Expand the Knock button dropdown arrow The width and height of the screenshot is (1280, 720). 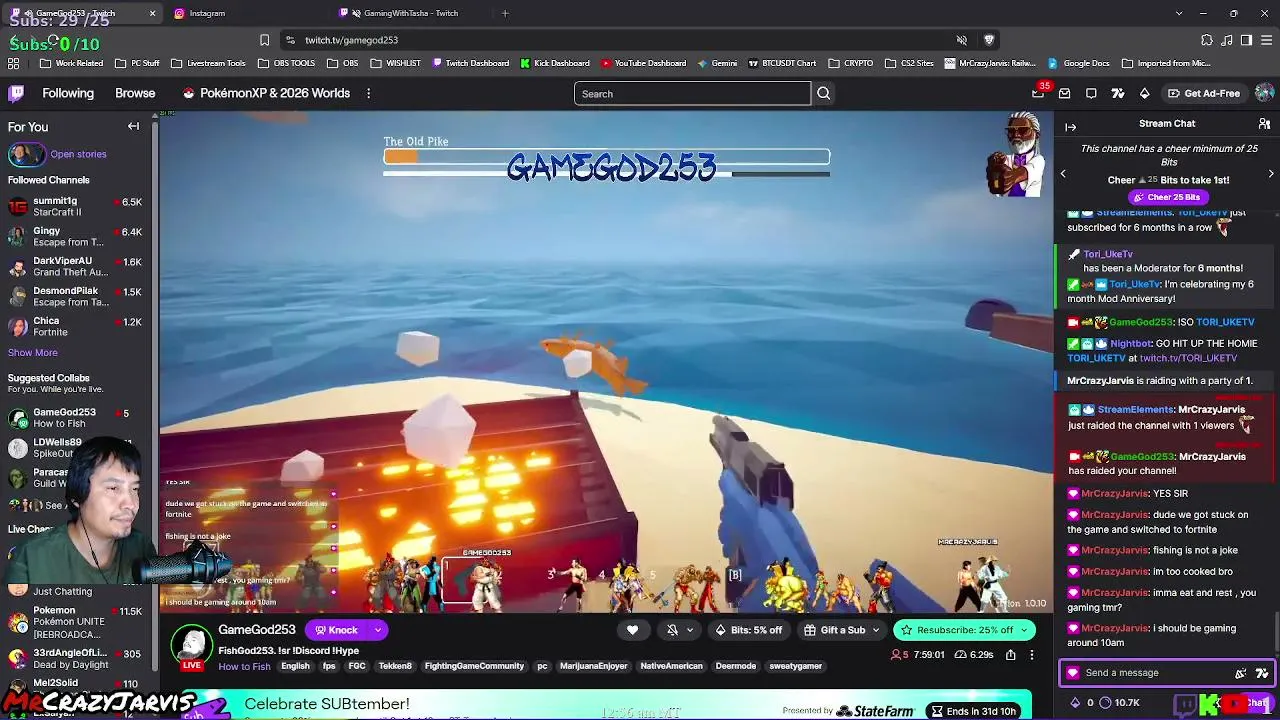(377, 630)
